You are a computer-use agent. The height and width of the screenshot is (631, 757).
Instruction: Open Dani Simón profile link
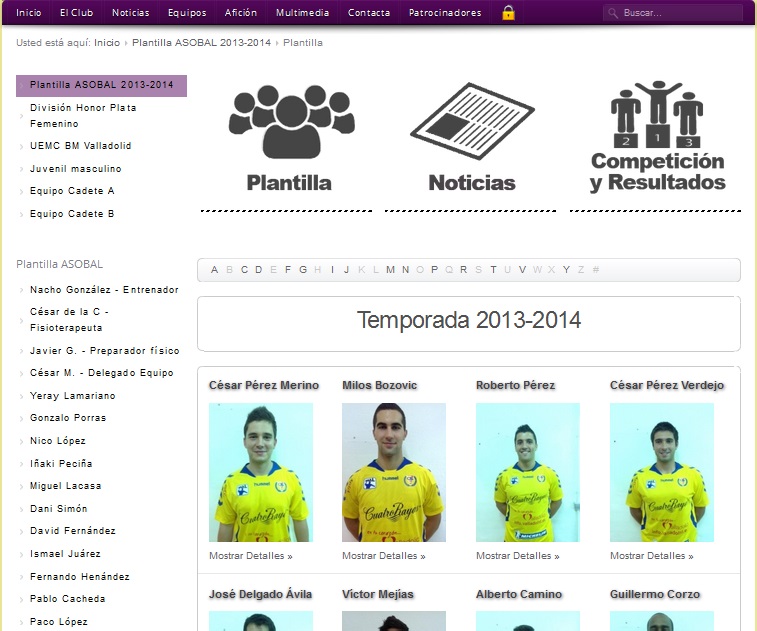tap(58, 508)
